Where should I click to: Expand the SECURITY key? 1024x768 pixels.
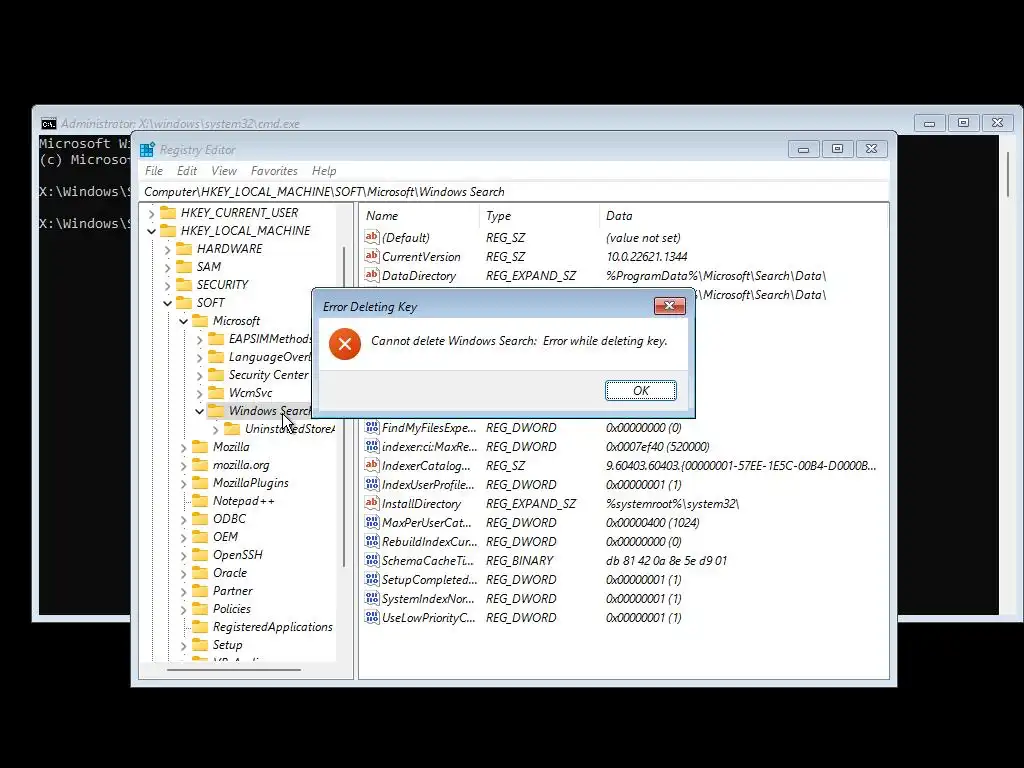pyautogui.click(x=168, y=285)
